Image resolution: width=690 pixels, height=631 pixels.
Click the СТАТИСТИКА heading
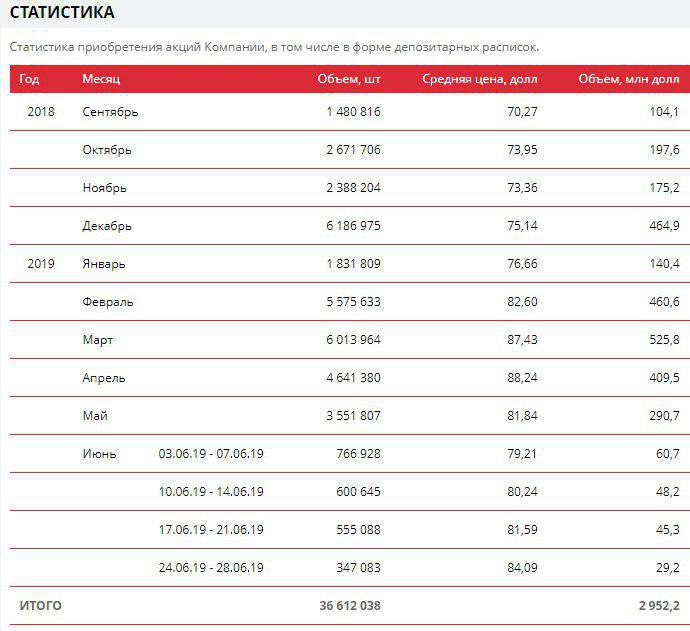[x=62, y=12]
